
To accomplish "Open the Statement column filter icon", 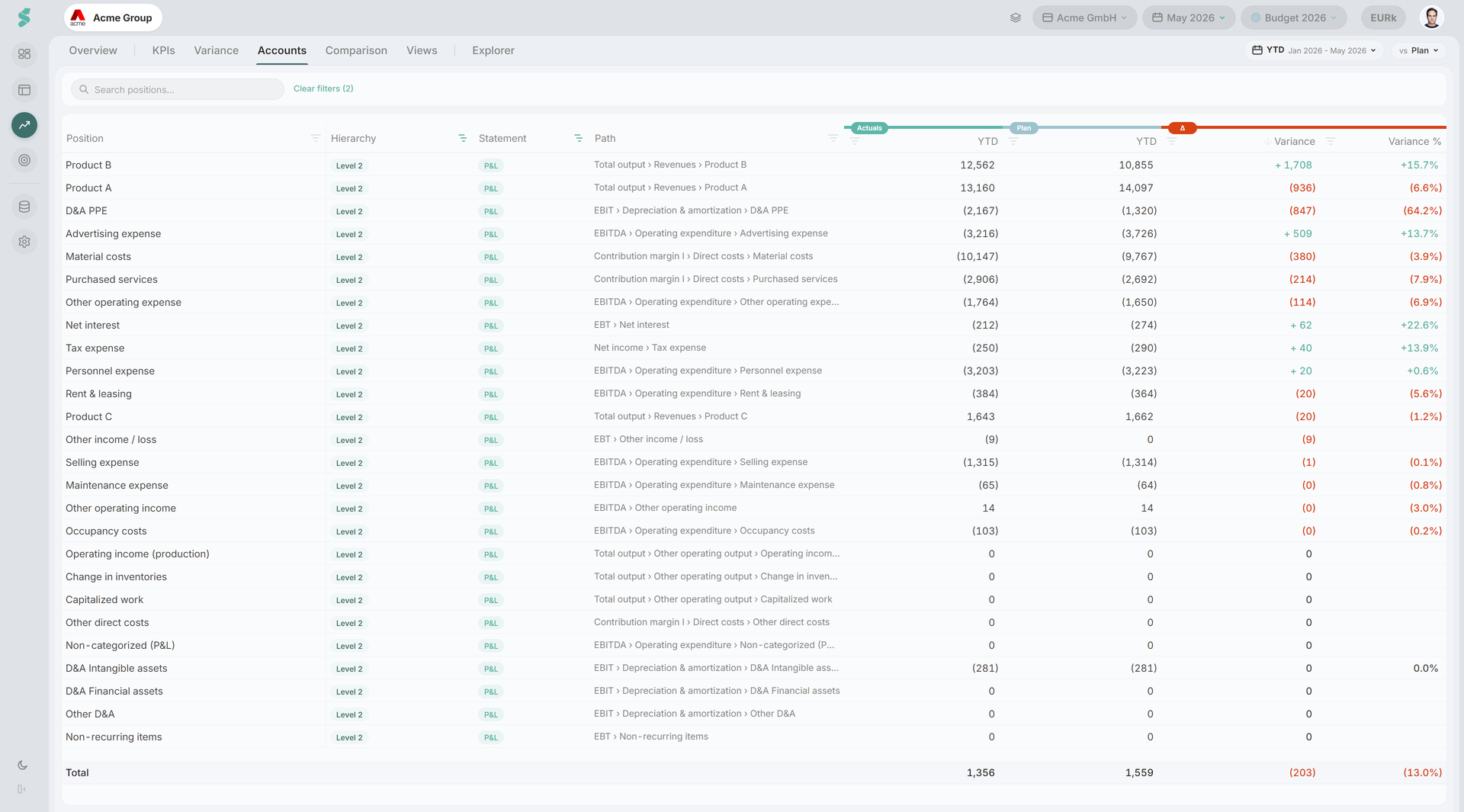I will point(578,138).
